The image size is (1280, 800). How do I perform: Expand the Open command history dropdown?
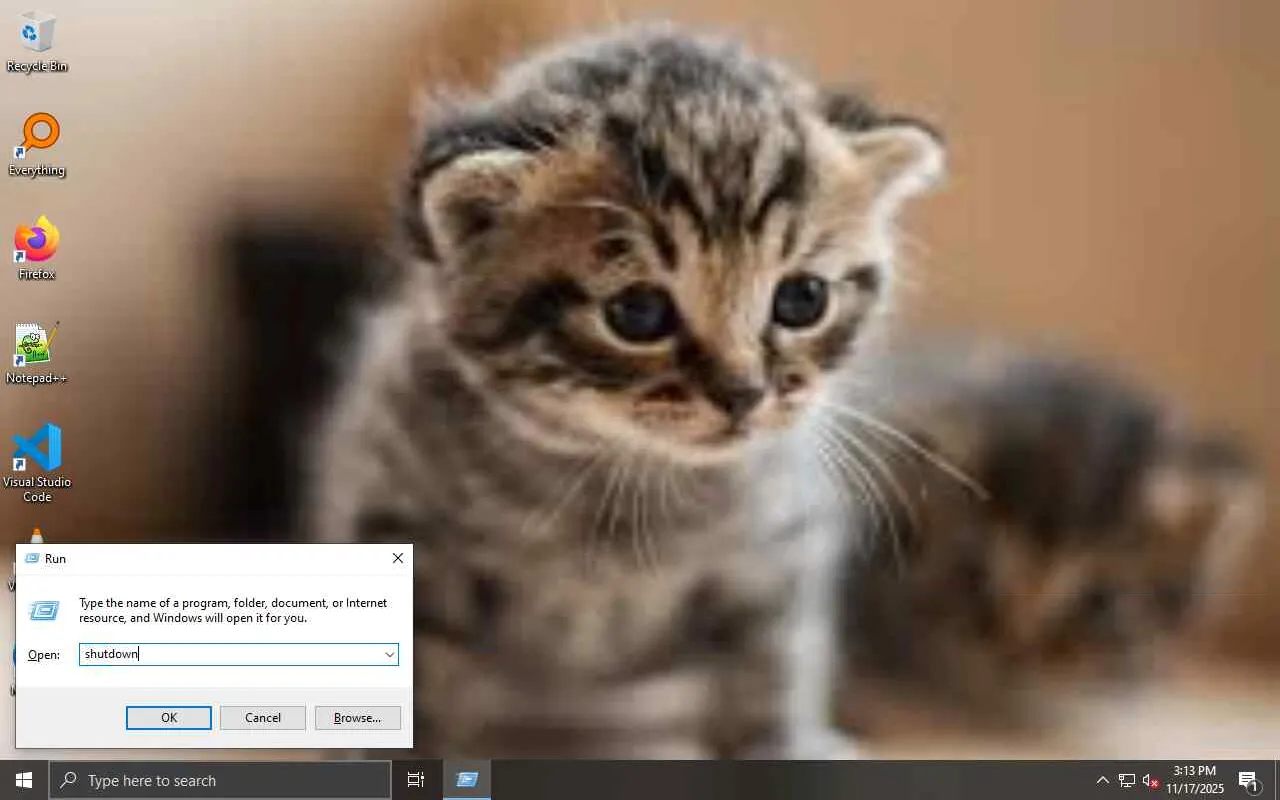[389, 654]
